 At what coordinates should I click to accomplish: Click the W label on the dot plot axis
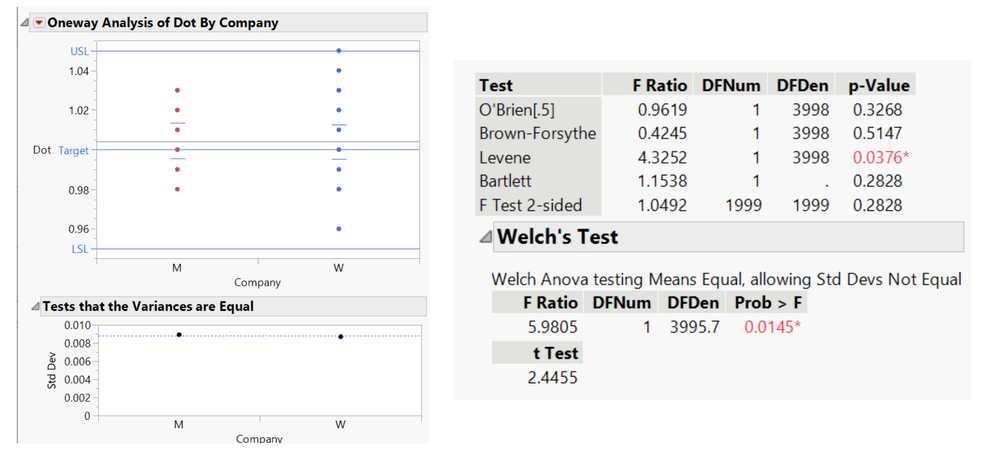point(339,268)
